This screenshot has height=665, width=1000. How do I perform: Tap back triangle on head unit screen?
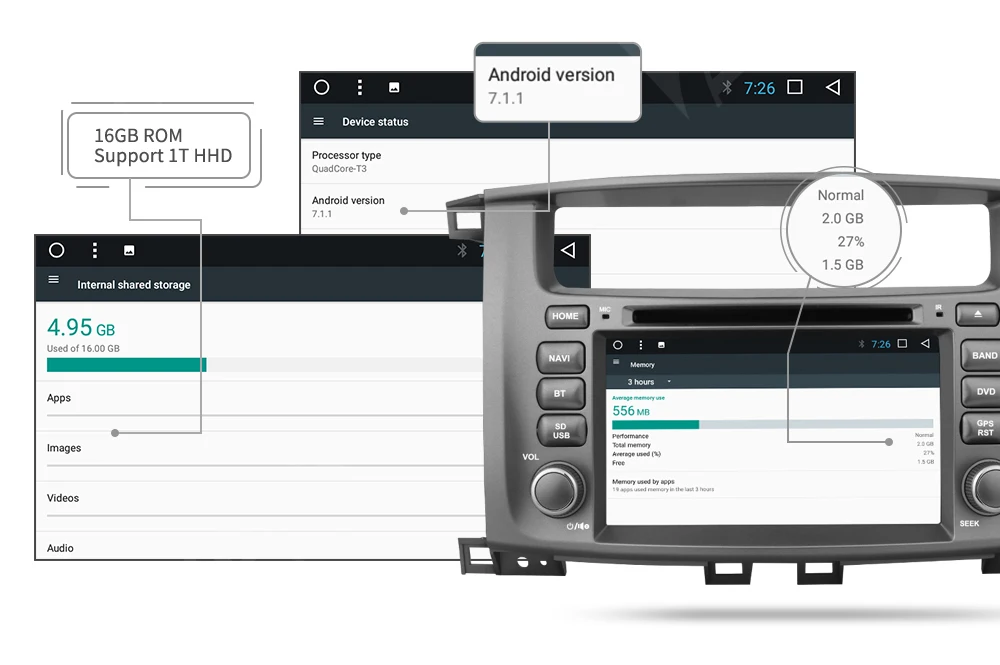[925, 344]
